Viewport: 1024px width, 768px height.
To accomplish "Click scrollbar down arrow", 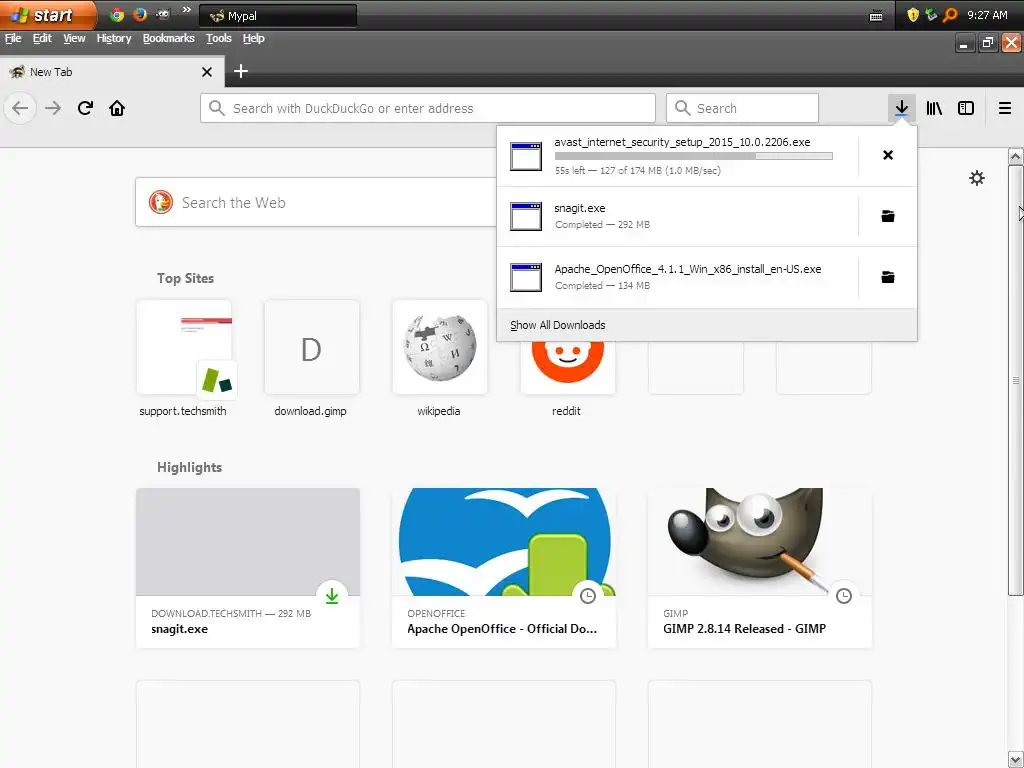I will pyautogui.click(x=1015, y=760).
